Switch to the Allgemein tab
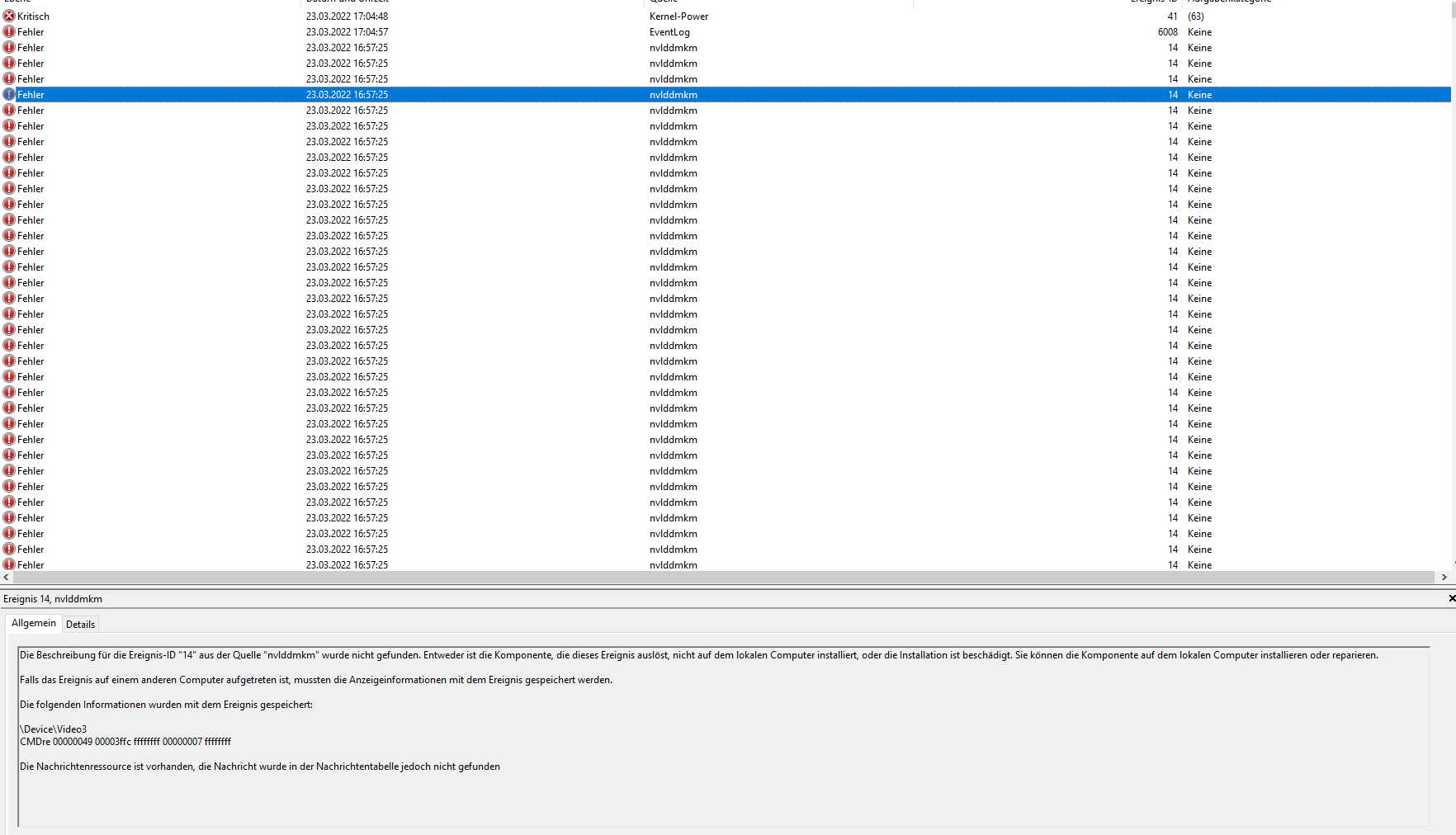1456x835 pixels. 34,623
